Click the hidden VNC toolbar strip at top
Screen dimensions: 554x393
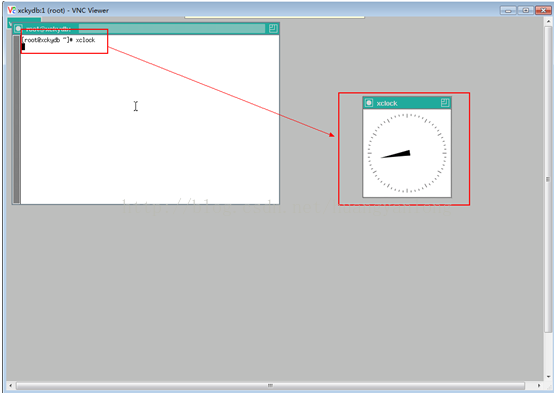(274, 17)
